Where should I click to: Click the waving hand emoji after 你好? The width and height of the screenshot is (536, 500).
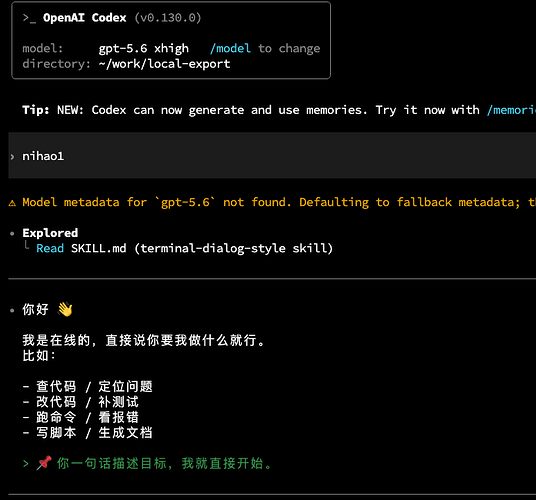pos(65,310)
